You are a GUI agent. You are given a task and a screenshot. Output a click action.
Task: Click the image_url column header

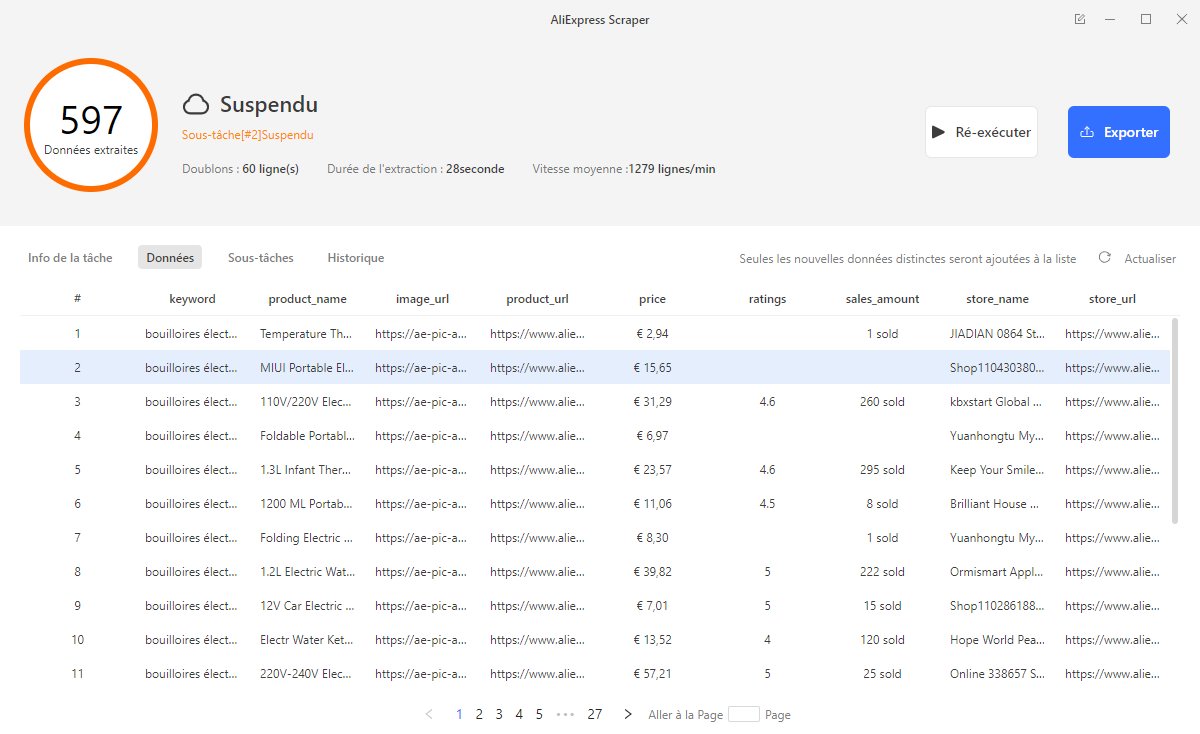click(x=422, y=299)
